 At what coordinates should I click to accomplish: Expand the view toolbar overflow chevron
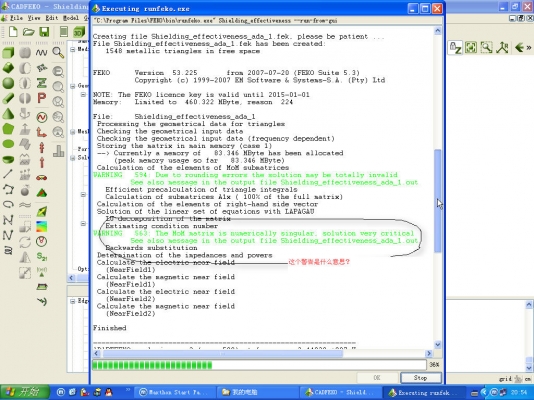(529, 47)
